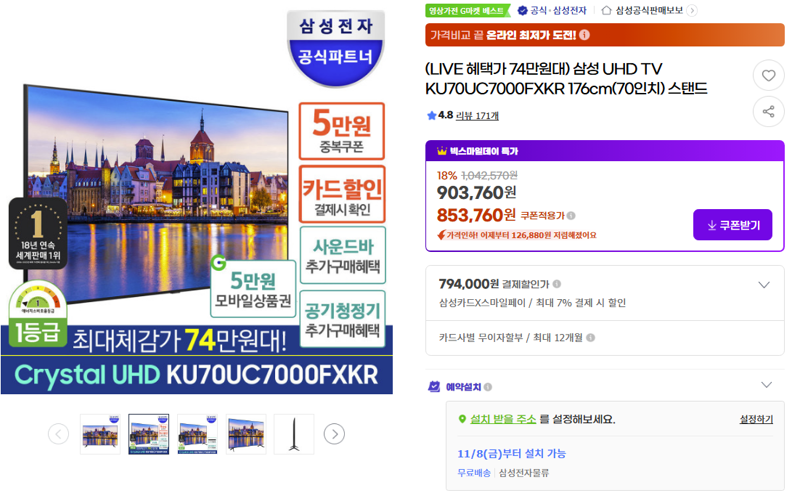Select third product thumbnail image
This screenshot has width=800, height=493.
[197, 434]
